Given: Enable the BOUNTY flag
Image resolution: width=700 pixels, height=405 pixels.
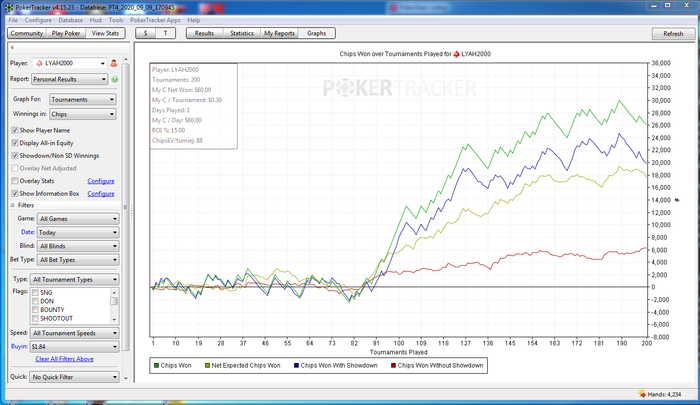Looking at the screenshot, I should (x=35, y=309).
